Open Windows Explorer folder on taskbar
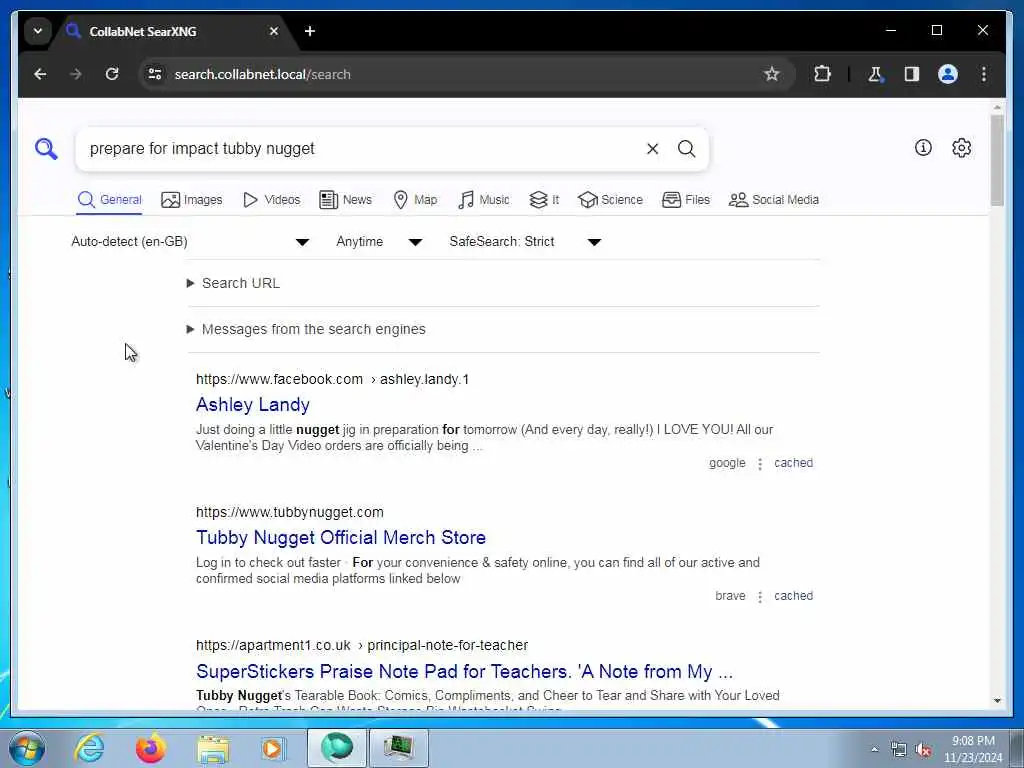The width and height of the screenshot is (1024, 768). click(213, 748)
